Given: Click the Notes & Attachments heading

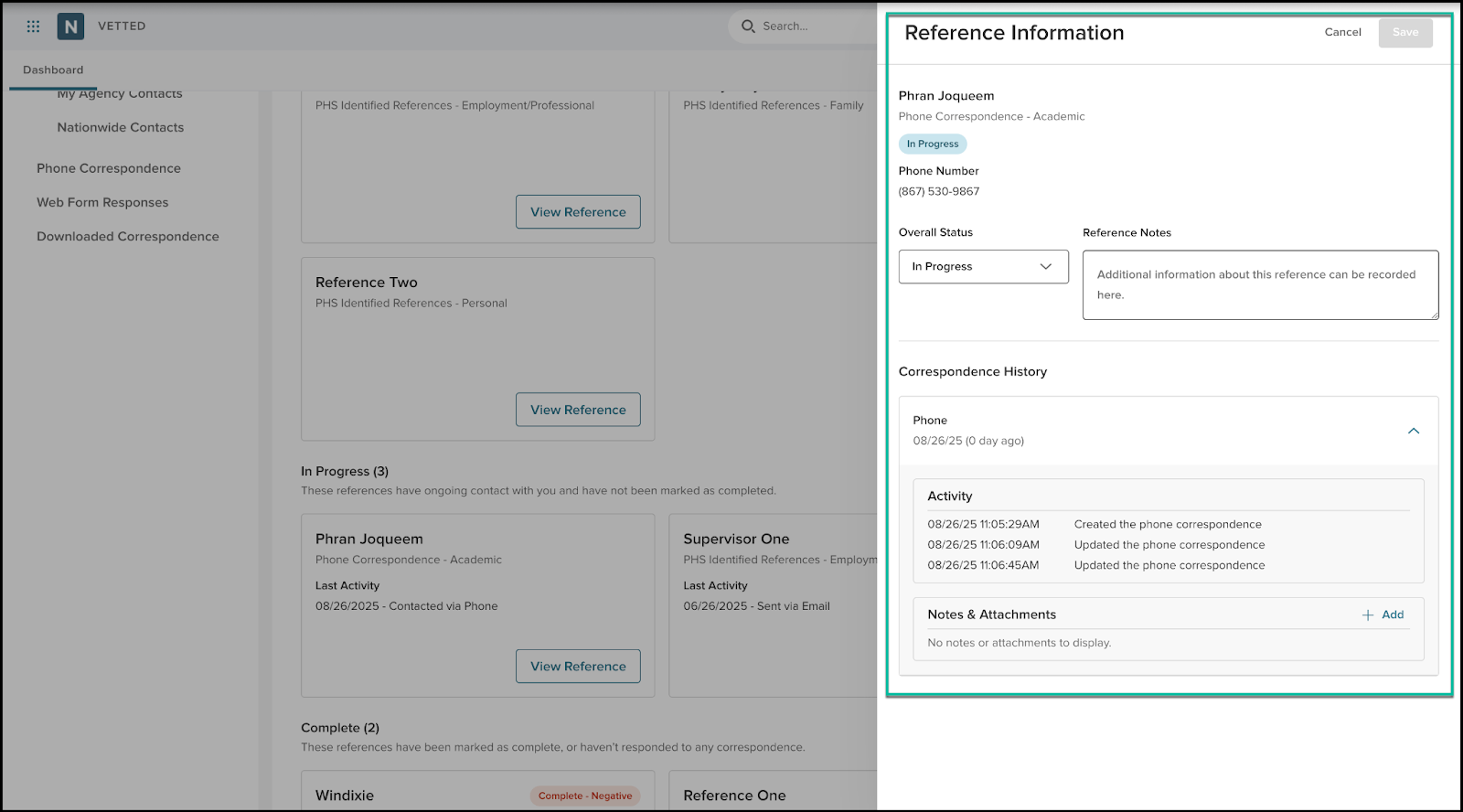Looking at the screenshot, I should 992,615.
